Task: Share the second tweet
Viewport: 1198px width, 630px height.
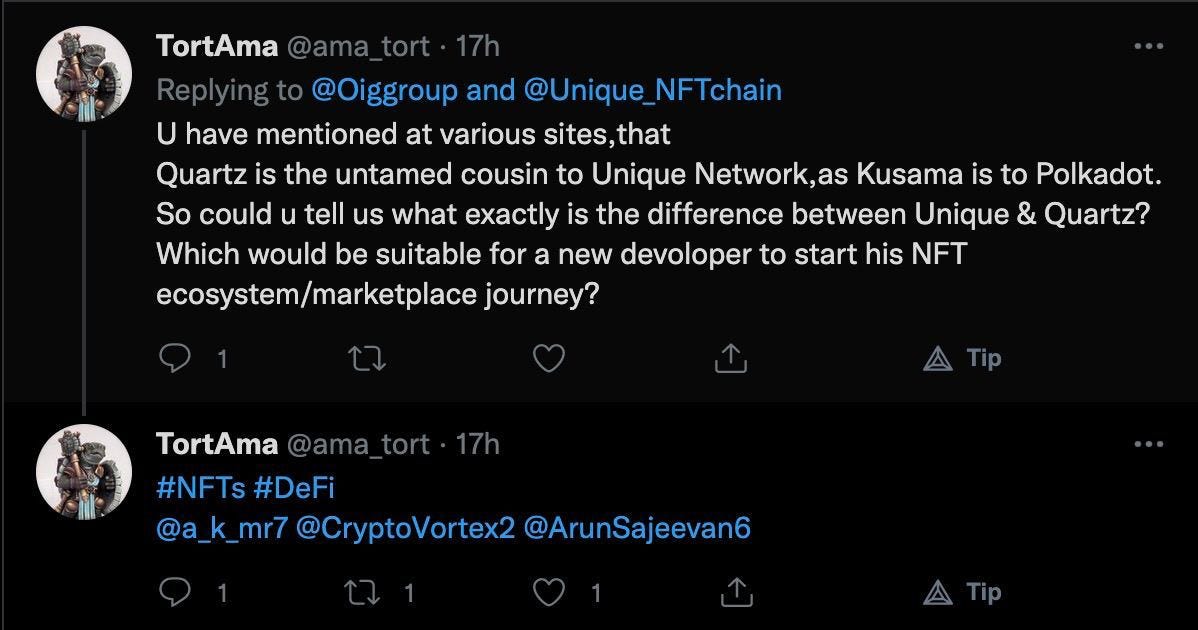Action: tap(737, 592)
